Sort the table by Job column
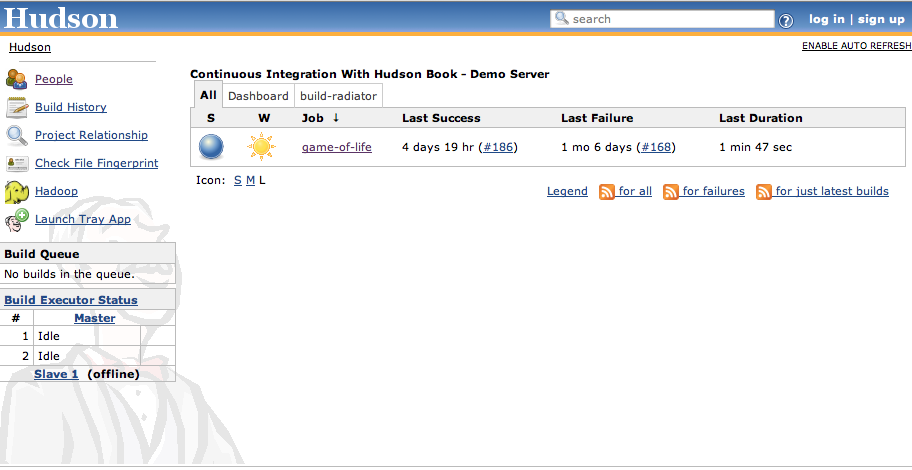 [320, 118]
